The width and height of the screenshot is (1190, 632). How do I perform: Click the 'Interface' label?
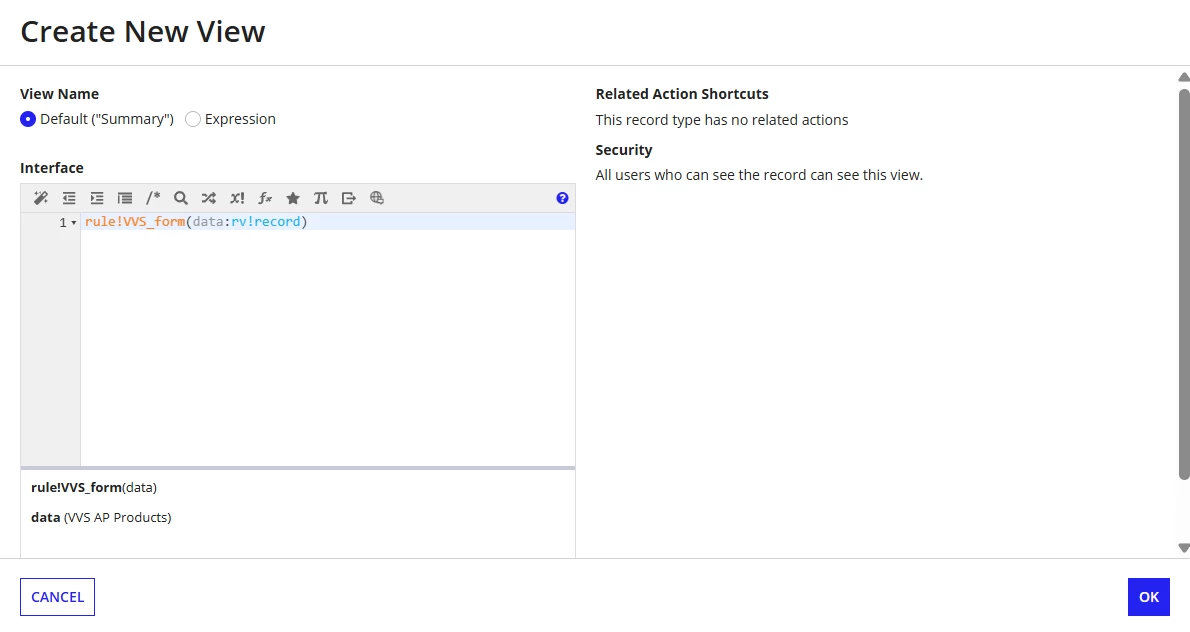[x=52, y=168]
